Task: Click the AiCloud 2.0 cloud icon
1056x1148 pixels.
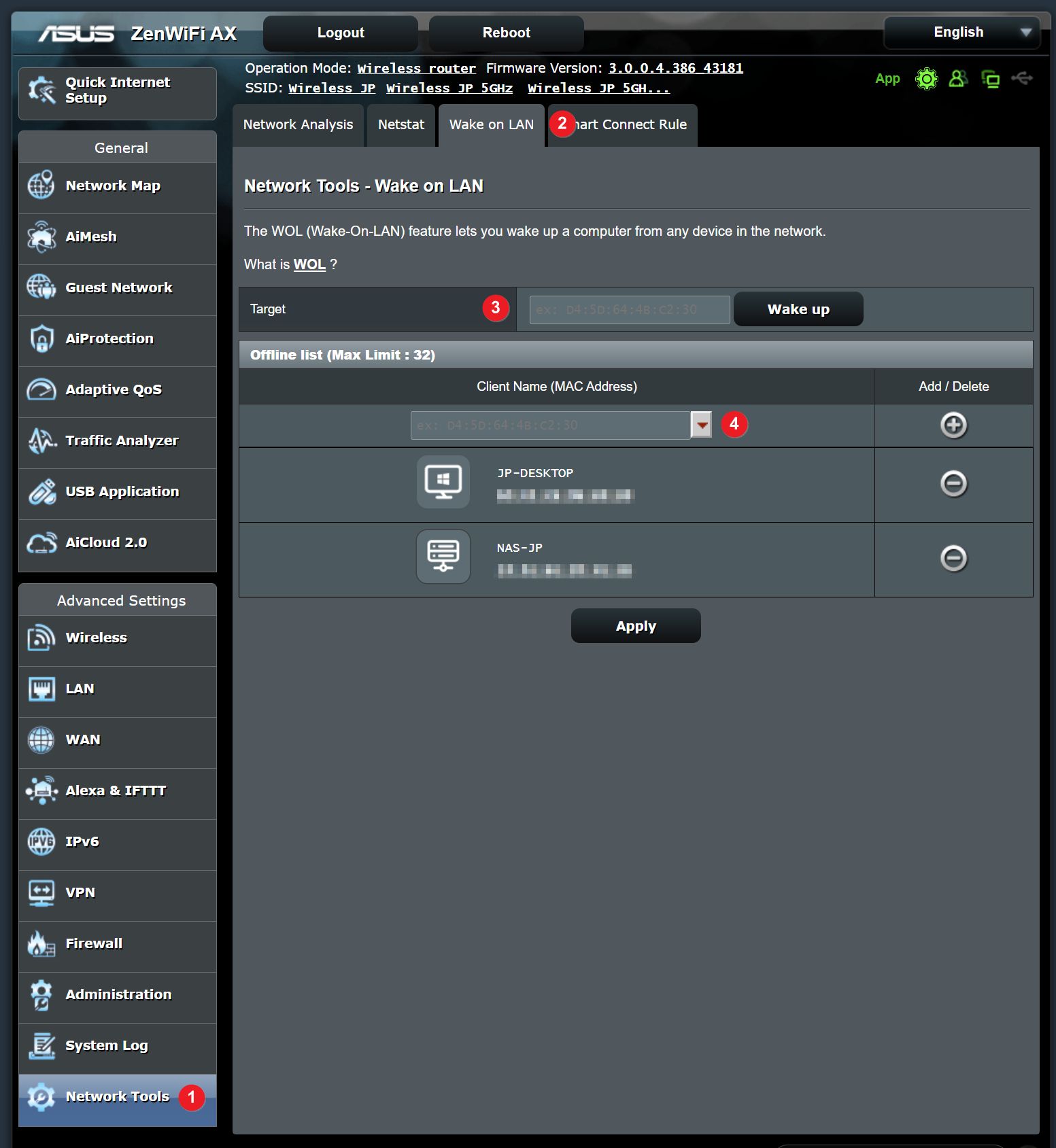Action: pyautogui.click(x=41, y=542)
